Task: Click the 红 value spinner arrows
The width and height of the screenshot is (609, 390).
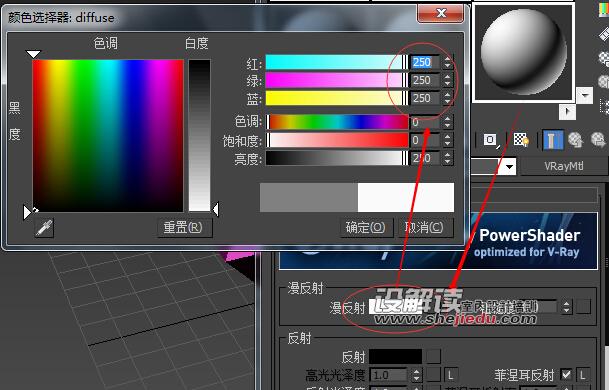Action: (x=447, y=62)
